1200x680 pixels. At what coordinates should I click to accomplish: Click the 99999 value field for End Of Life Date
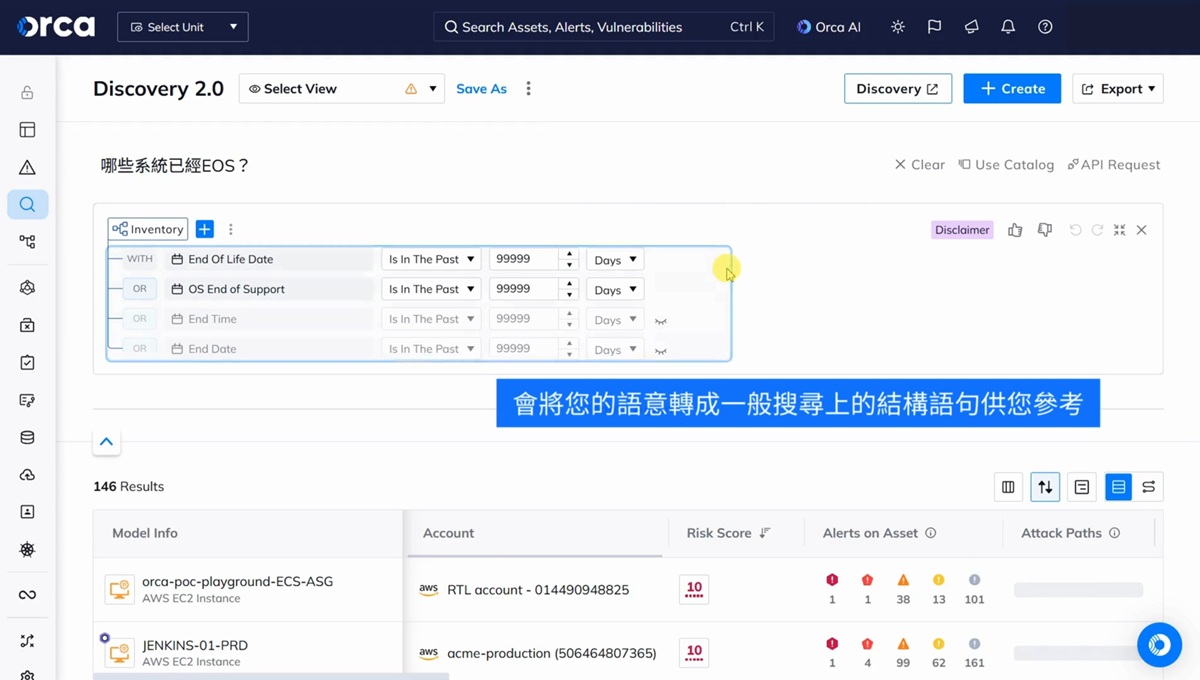click(525, 259)
